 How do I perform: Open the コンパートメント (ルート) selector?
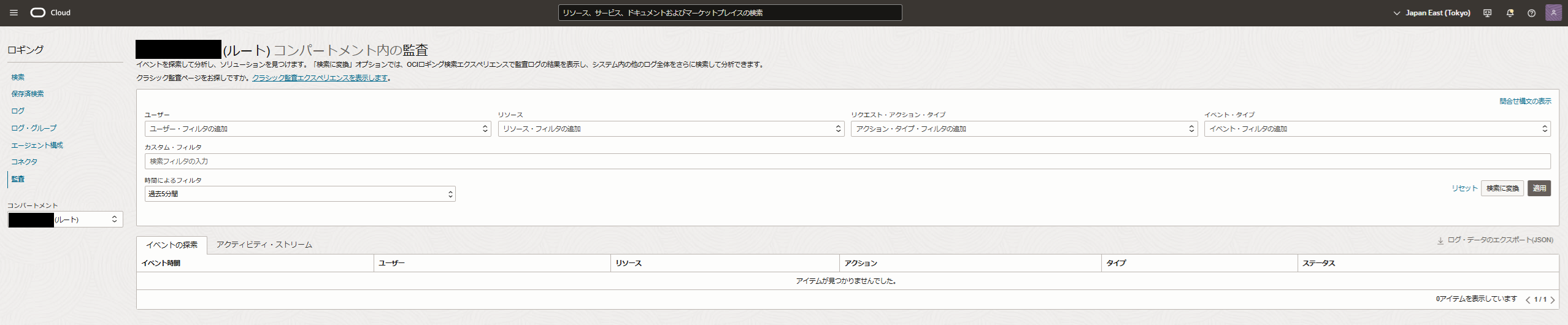click(65, 220)
